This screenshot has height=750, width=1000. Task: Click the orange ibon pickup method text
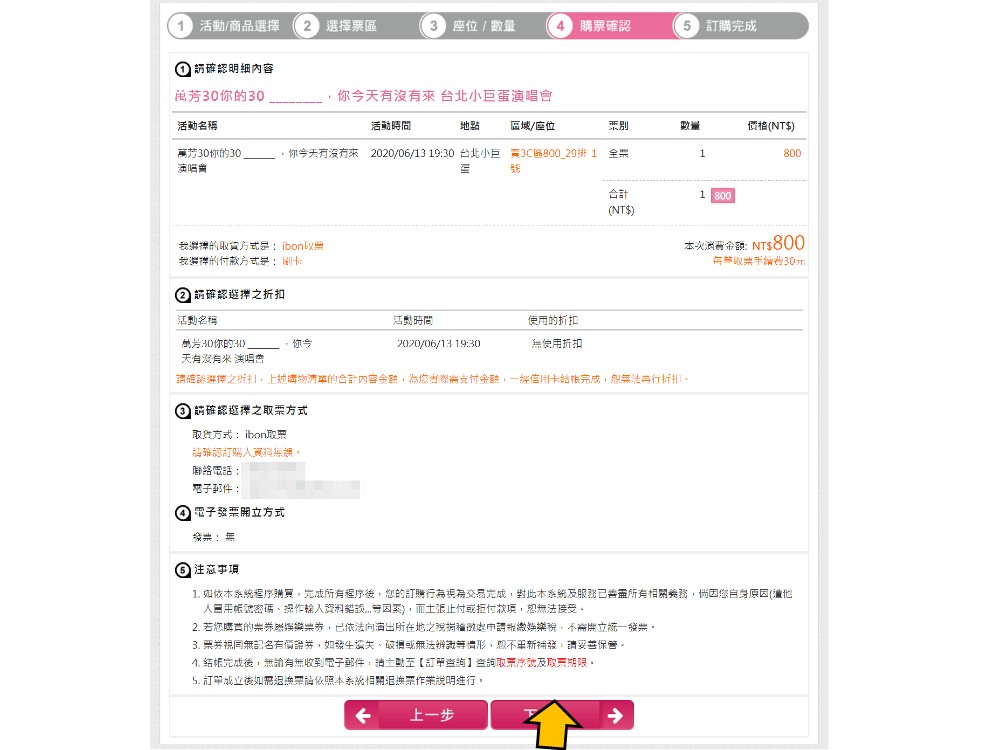pos(302,245)
